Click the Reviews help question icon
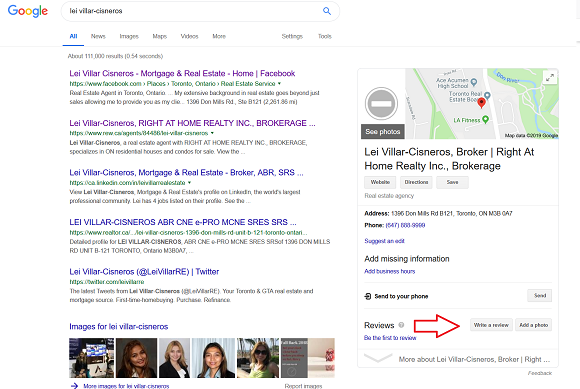Screen dimensions: 580x389 tap(401, 325)
